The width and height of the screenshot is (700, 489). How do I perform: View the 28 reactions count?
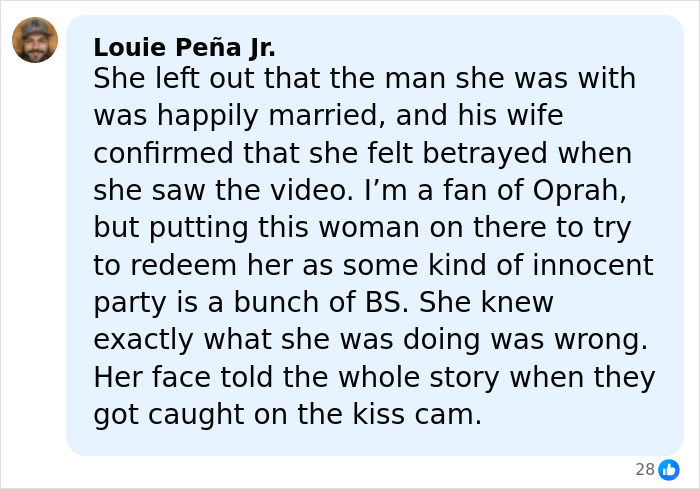coord(645,469)
